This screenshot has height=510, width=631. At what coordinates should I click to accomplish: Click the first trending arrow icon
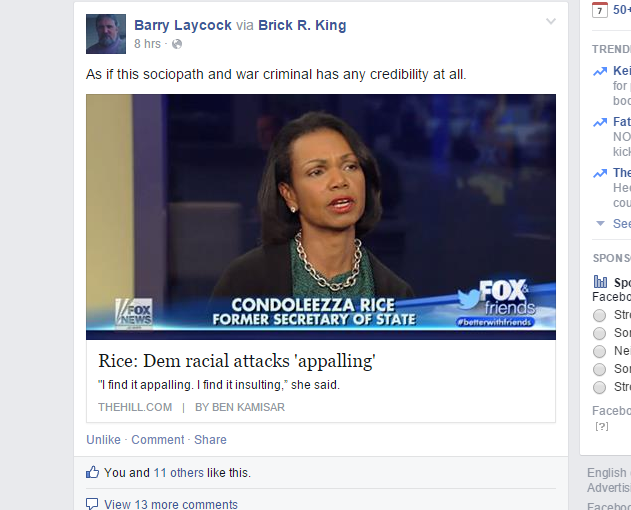[600, 72]
